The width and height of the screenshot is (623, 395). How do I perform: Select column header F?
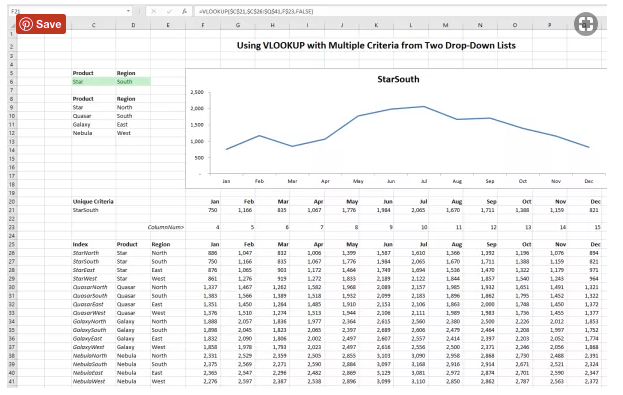click(x=203, y=25)
